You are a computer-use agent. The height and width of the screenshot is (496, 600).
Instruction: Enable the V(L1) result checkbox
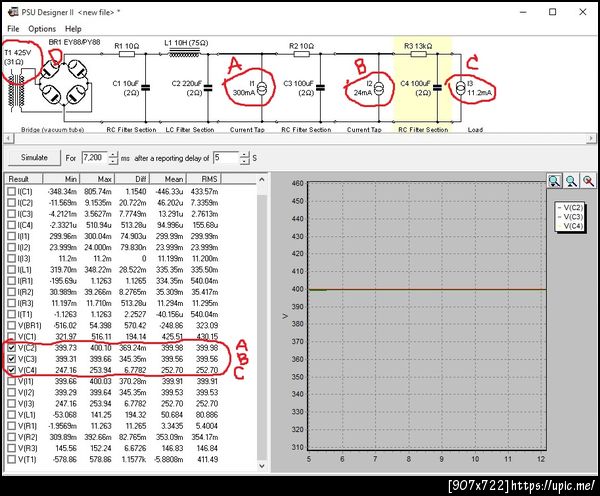(x=11, y=414)
